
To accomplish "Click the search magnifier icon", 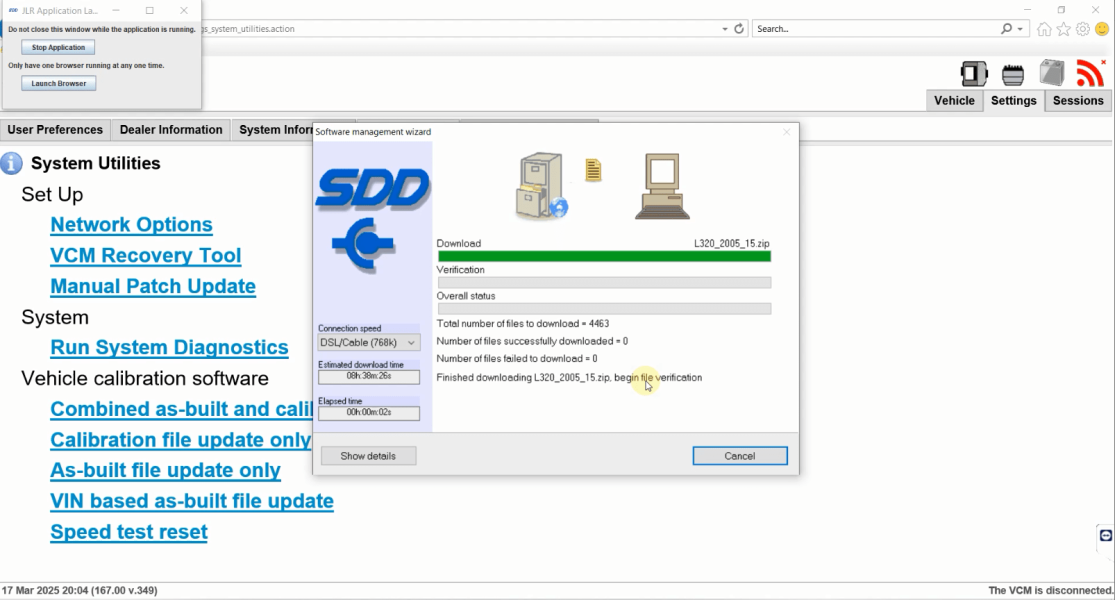I will pos(1006,29).
